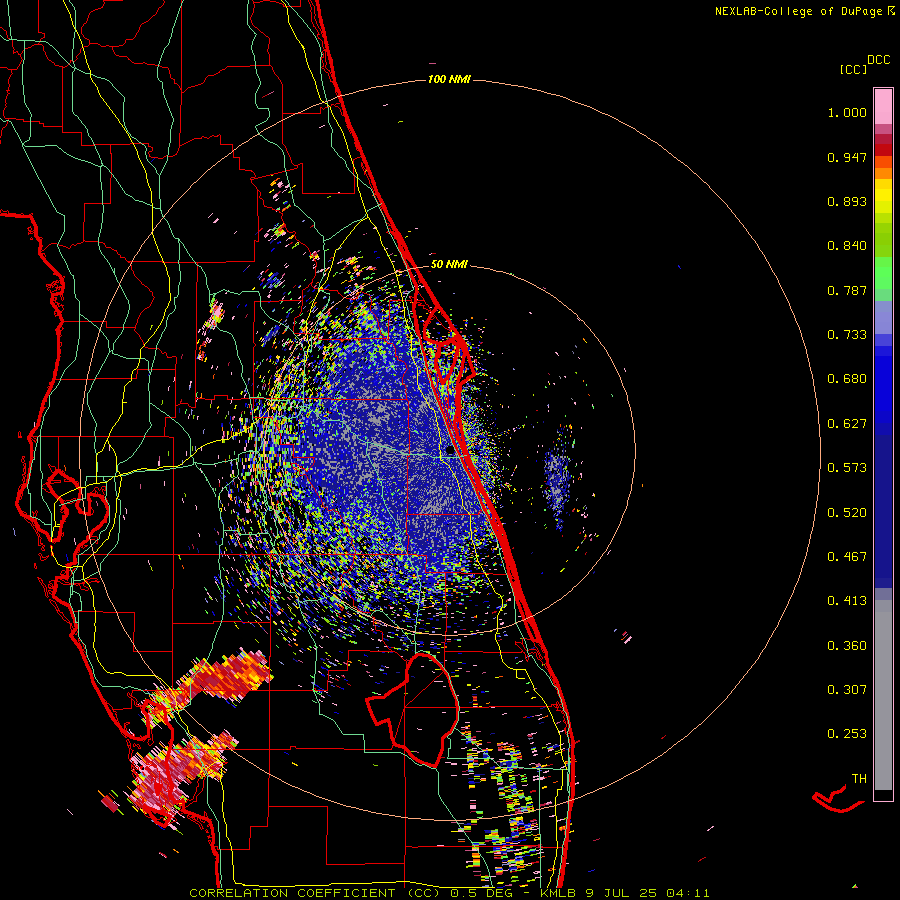
Task: Click the gray segment of the color bar
Action: tap(883, 695)
